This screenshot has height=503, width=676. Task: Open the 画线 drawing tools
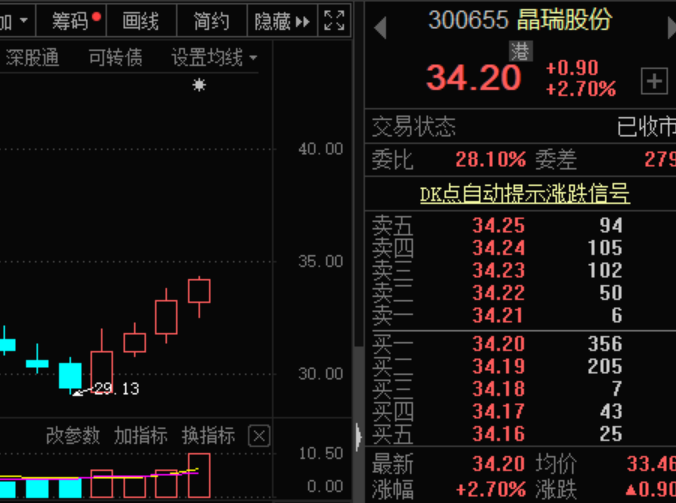[140, 20]
